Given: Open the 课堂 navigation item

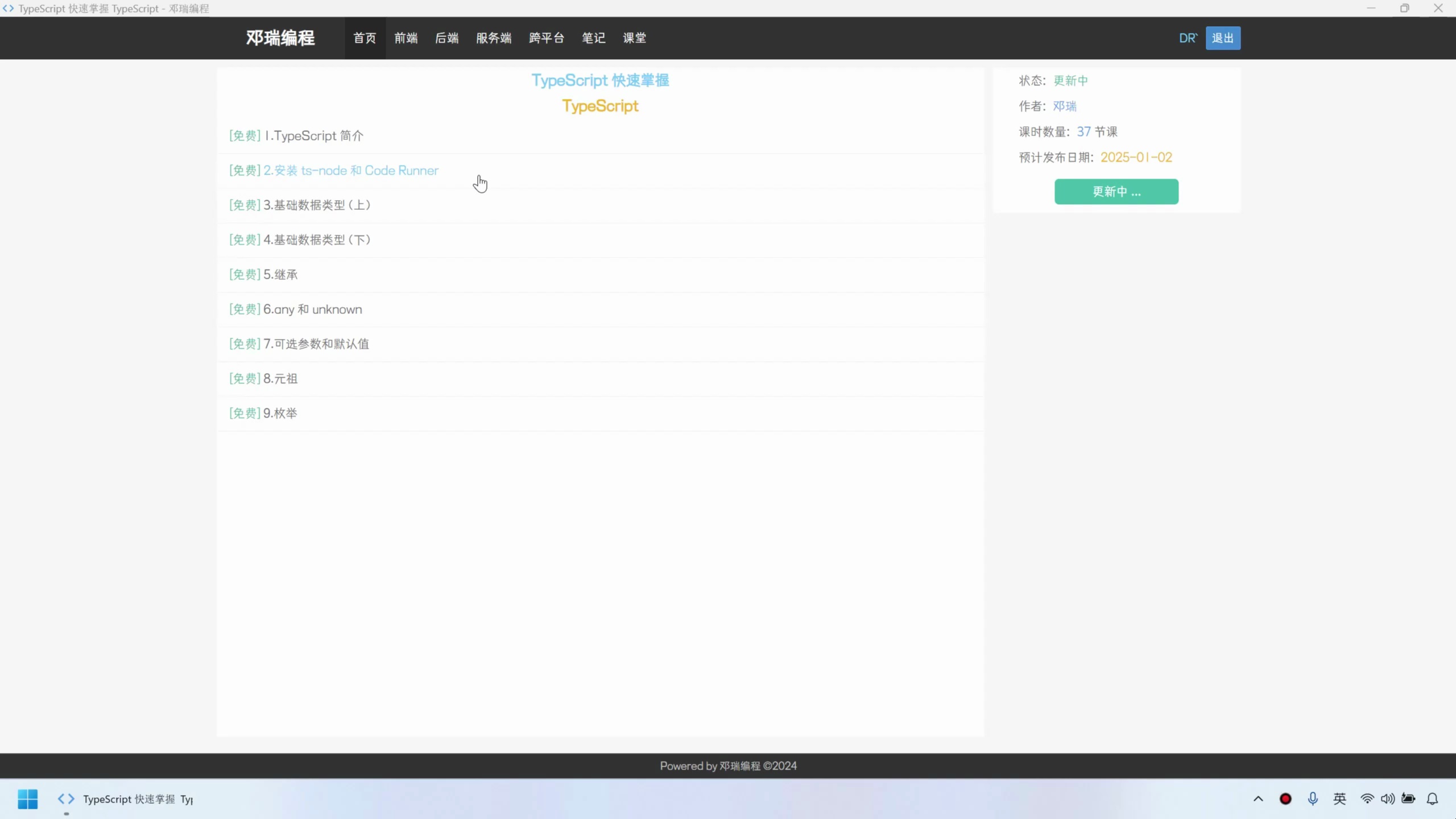Looking at the screenshot, I should coord(635,38).
